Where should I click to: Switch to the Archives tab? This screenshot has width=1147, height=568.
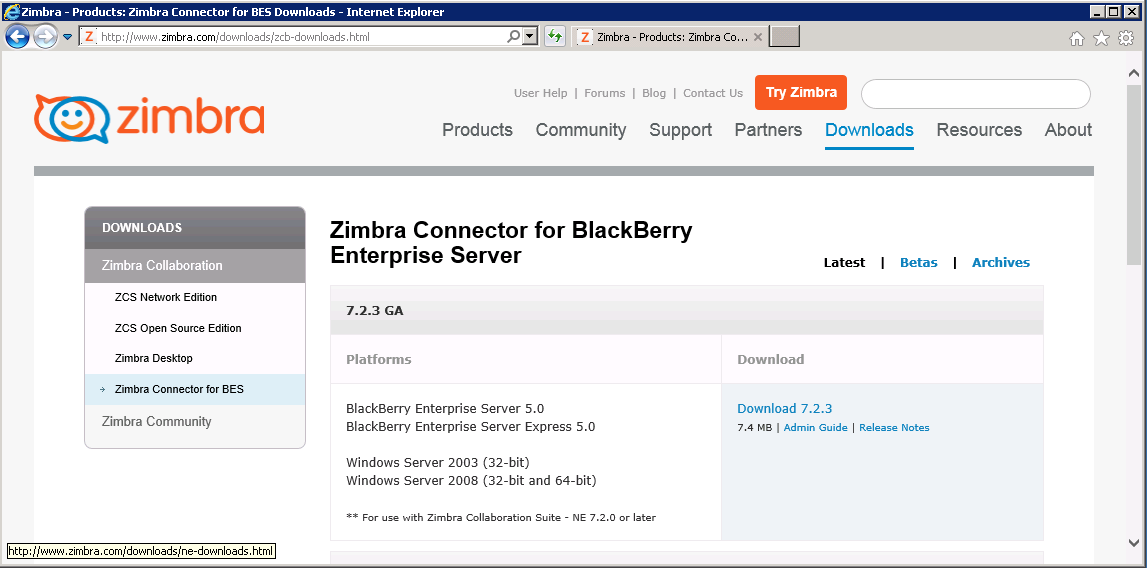coord(1001,263)
